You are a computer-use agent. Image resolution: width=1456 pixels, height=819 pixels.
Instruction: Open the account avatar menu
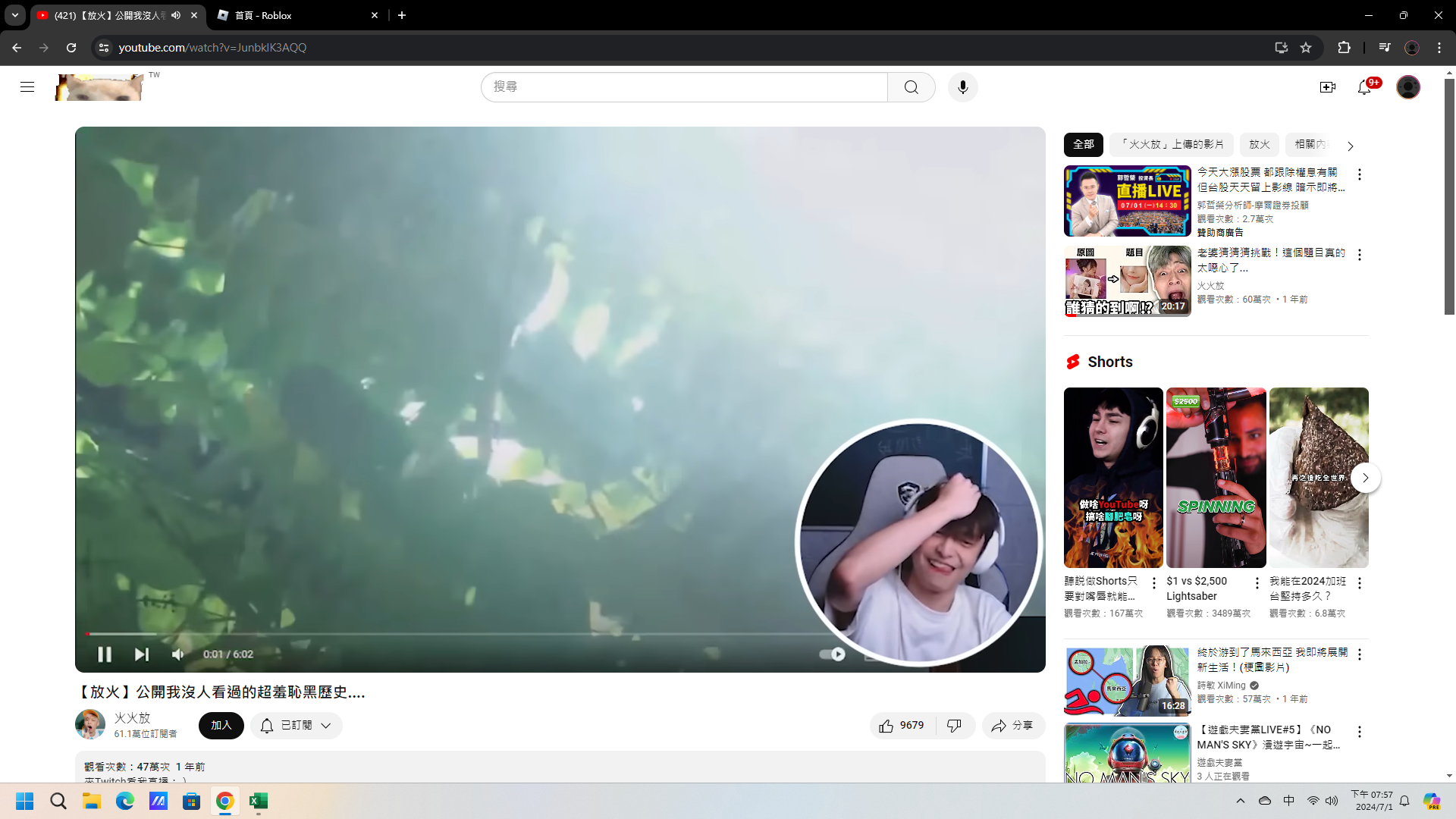(x=1408, y=87)
